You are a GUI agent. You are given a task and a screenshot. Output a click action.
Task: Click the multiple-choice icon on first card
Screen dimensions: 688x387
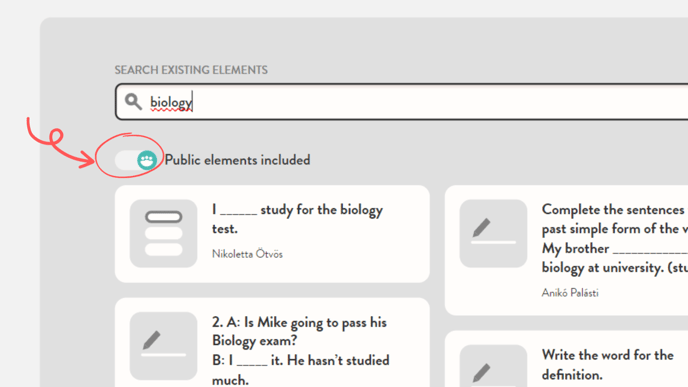[x=164, y=233]
